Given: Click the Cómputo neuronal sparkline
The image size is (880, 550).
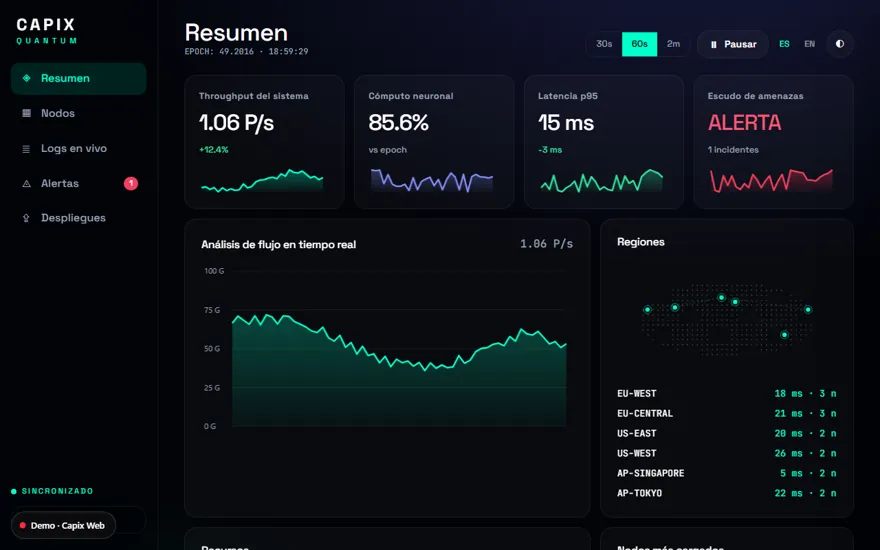Looking at the screenshot, I should (432, 181).
